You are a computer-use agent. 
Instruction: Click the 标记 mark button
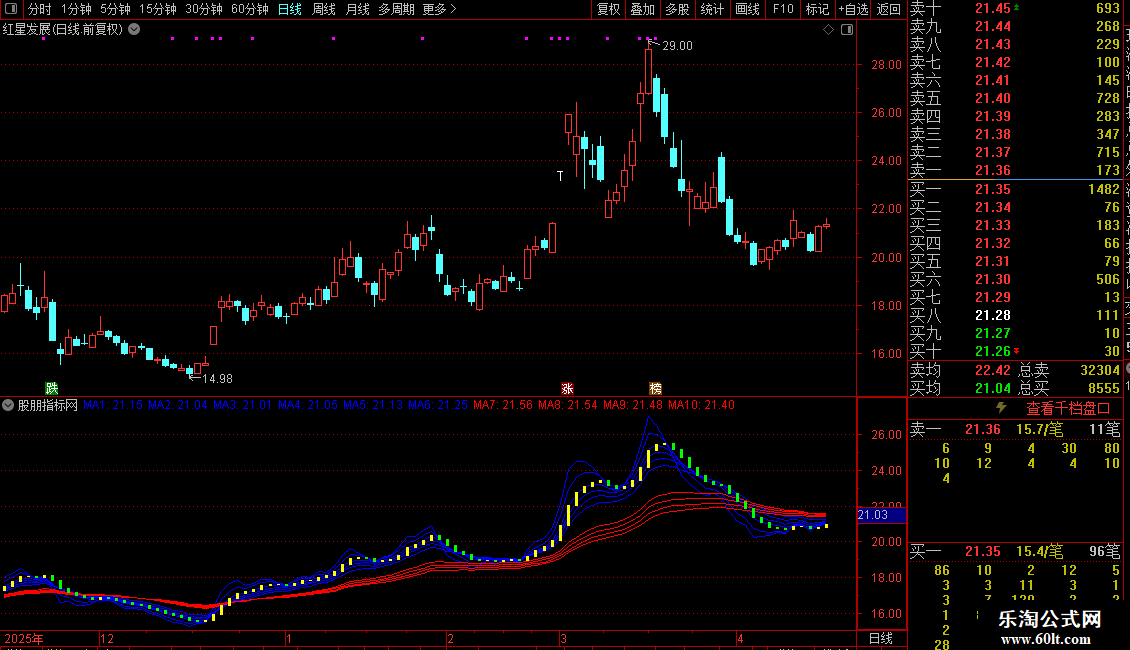(x=817, y=9)
